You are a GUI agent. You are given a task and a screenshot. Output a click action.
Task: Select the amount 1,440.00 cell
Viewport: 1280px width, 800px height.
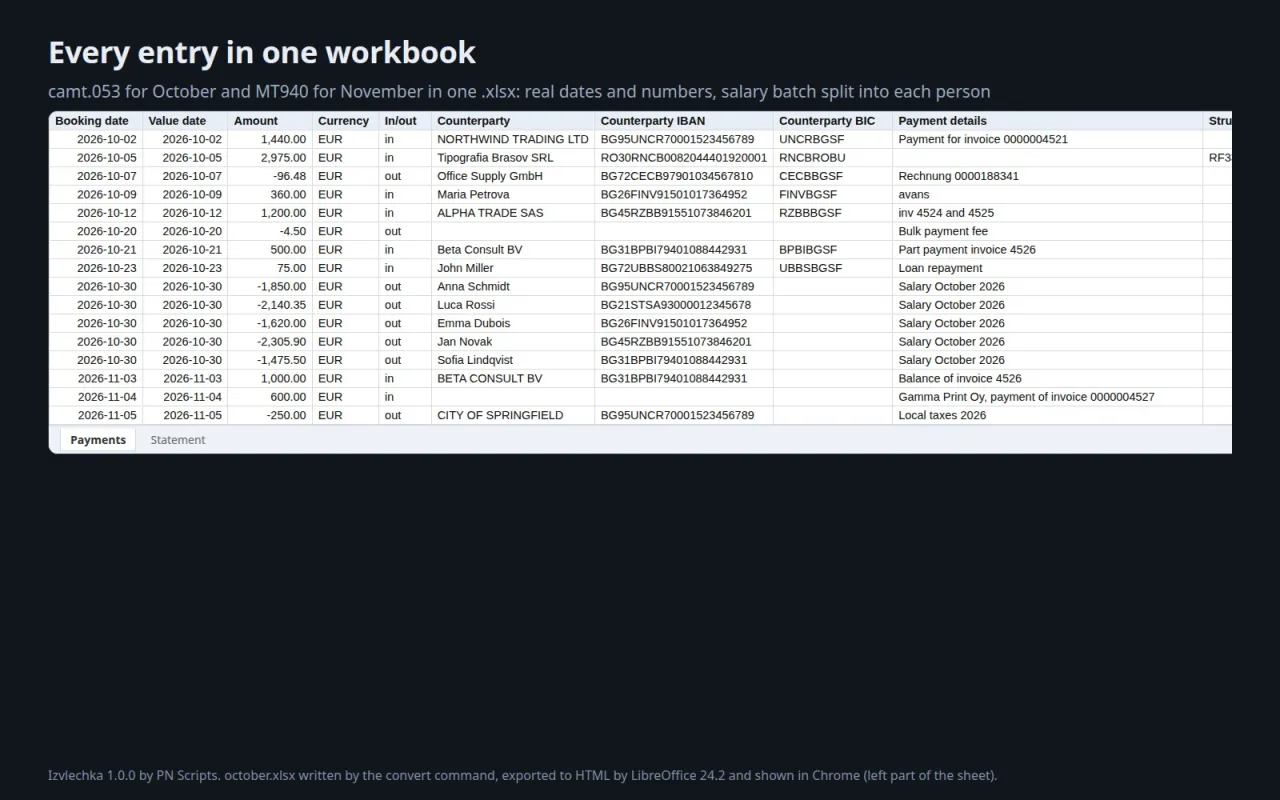(x=270, y=139)
